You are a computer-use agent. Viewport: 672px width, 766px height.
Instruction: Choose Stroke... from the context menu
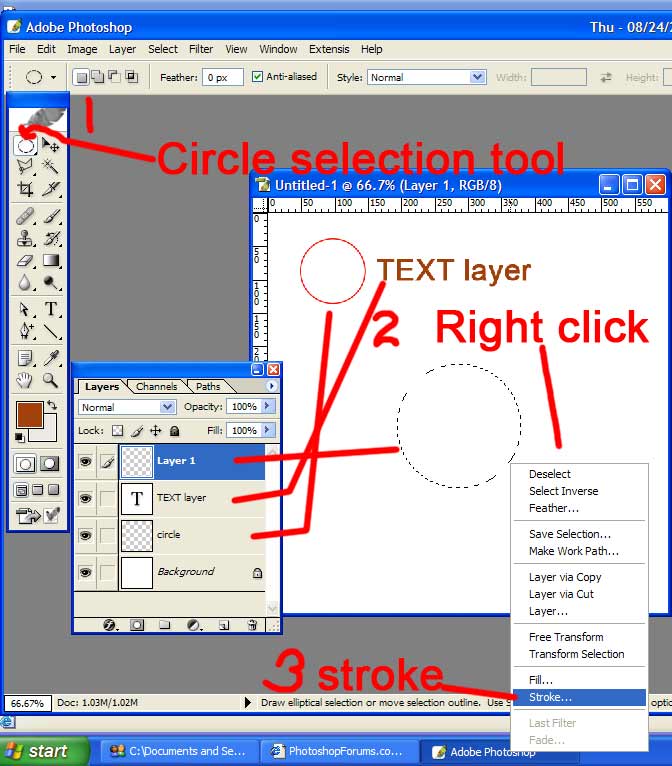[x=551, y=697]
